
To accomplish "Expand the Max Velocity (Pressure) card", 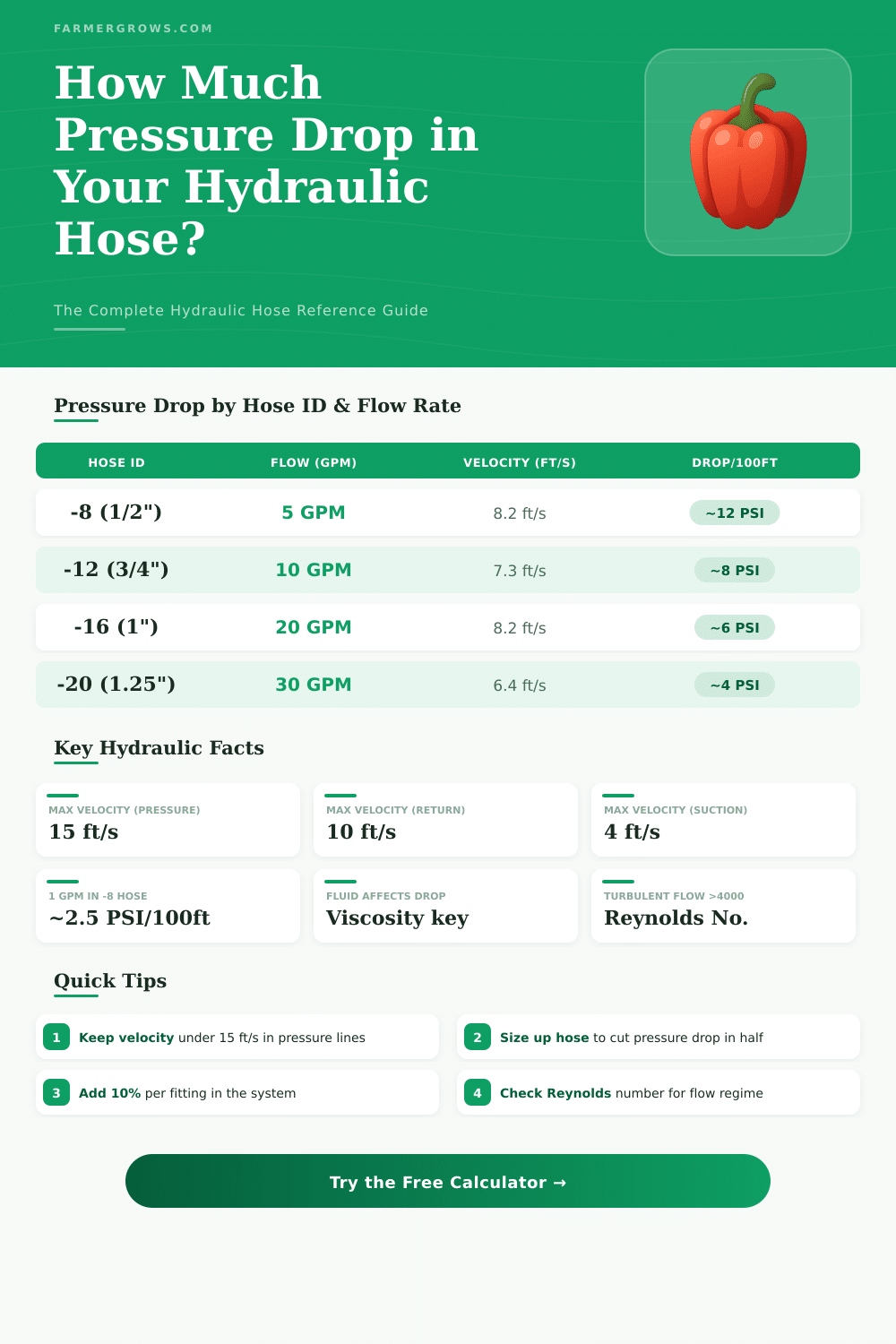I will pos(168,820).
